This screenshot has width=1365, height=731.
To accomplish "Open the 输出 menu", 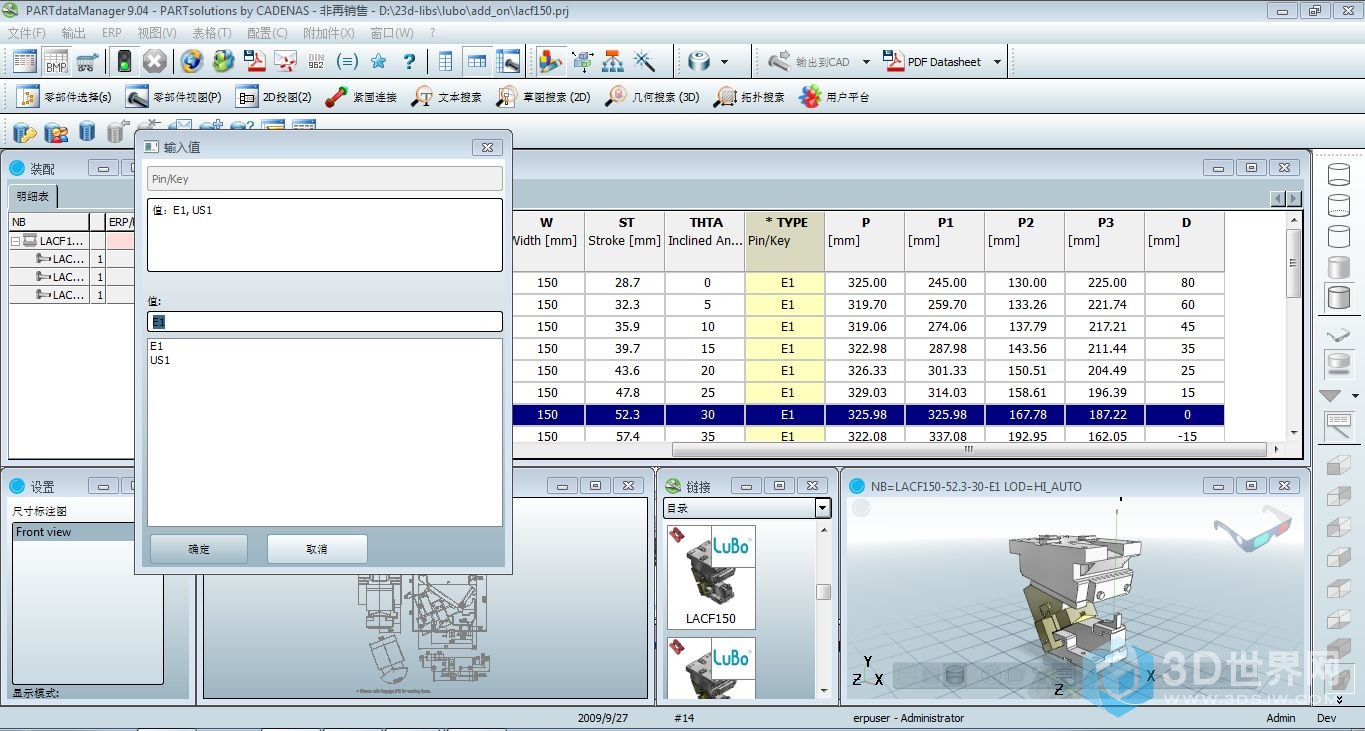I will click(73, 33).
